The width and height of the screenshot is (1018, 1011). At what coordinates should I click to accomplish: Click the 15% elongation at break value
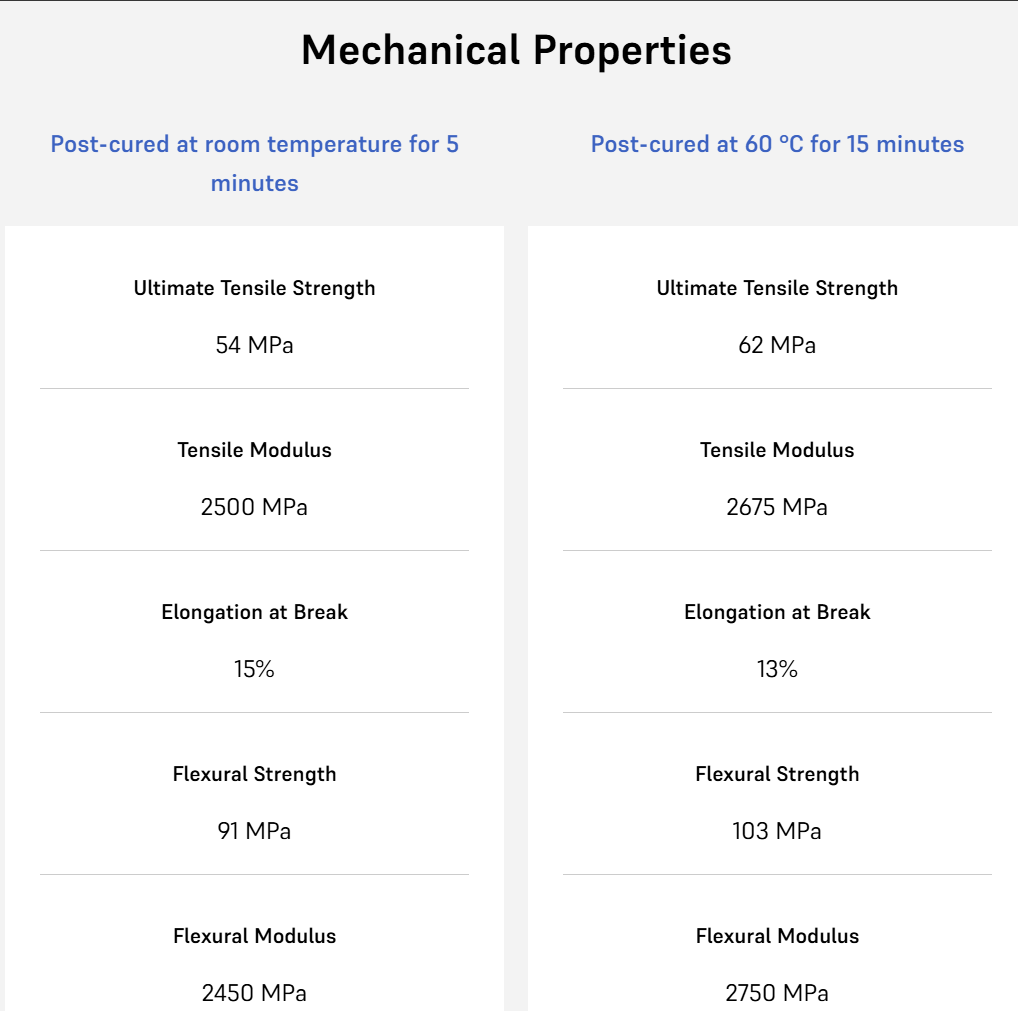point(254,669)
